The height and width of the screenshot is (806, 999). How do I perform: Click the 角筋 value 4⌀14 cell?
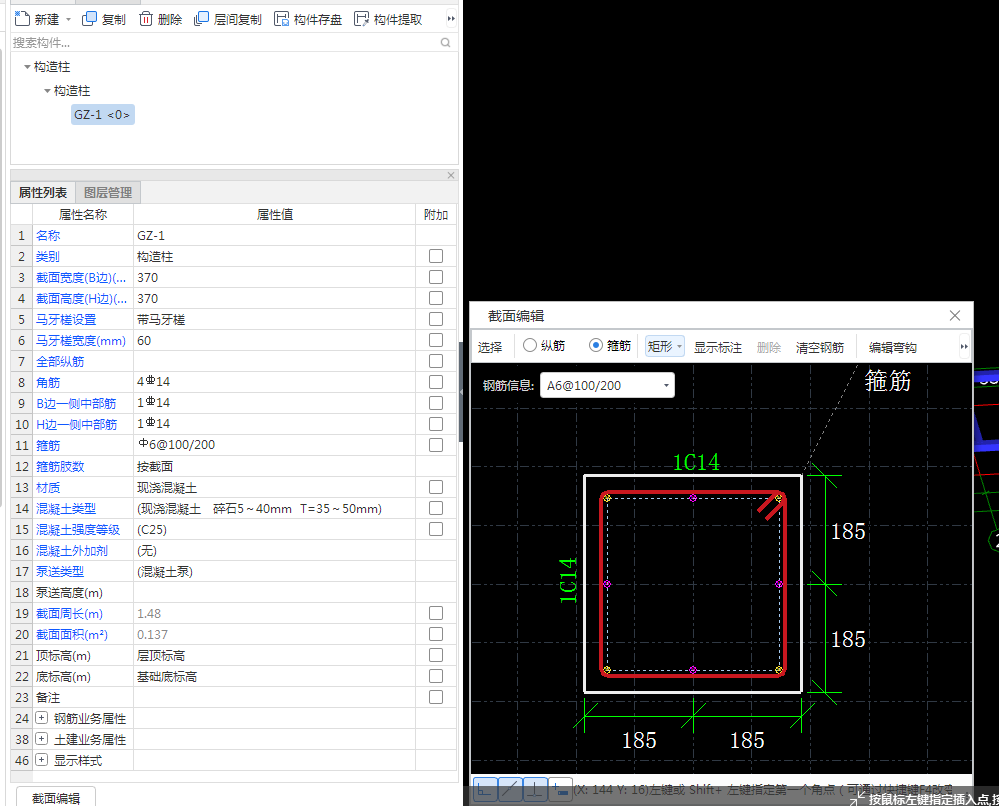(274, 382)
